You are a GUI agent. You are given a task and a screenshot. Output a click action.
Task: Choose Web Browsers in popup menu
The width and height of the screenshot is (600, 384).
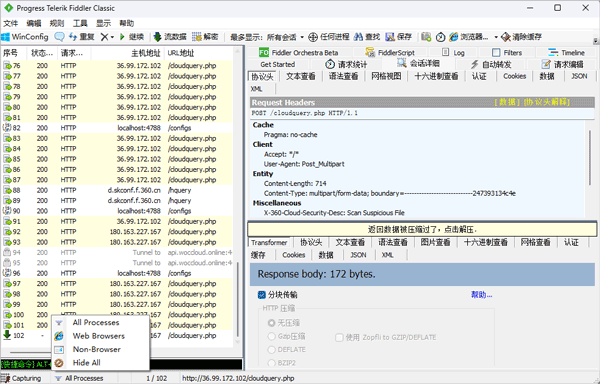click(100, 336)
